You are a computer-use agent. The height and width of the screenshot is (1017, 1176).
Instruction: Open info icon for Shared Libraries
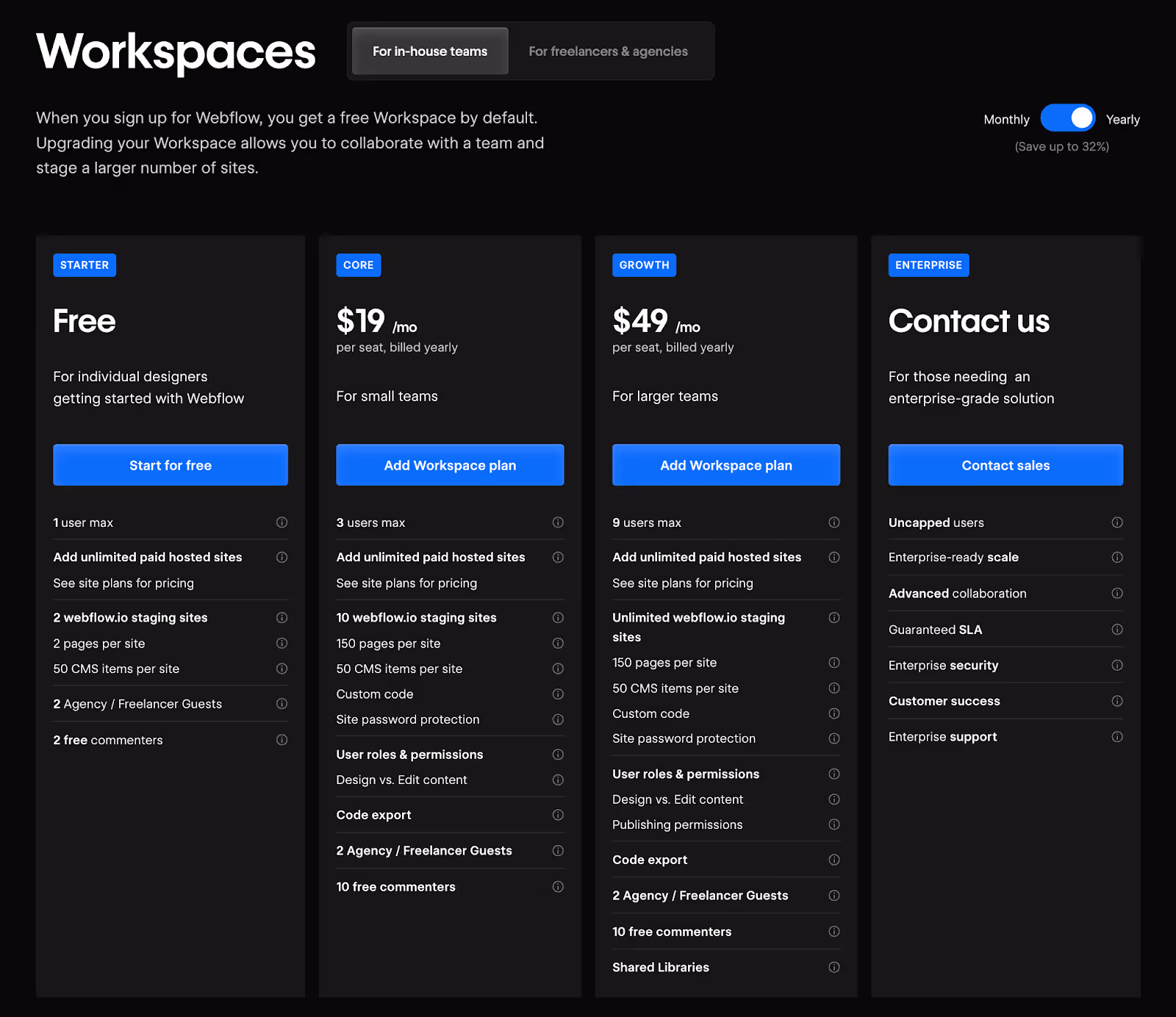coord(834,967)
